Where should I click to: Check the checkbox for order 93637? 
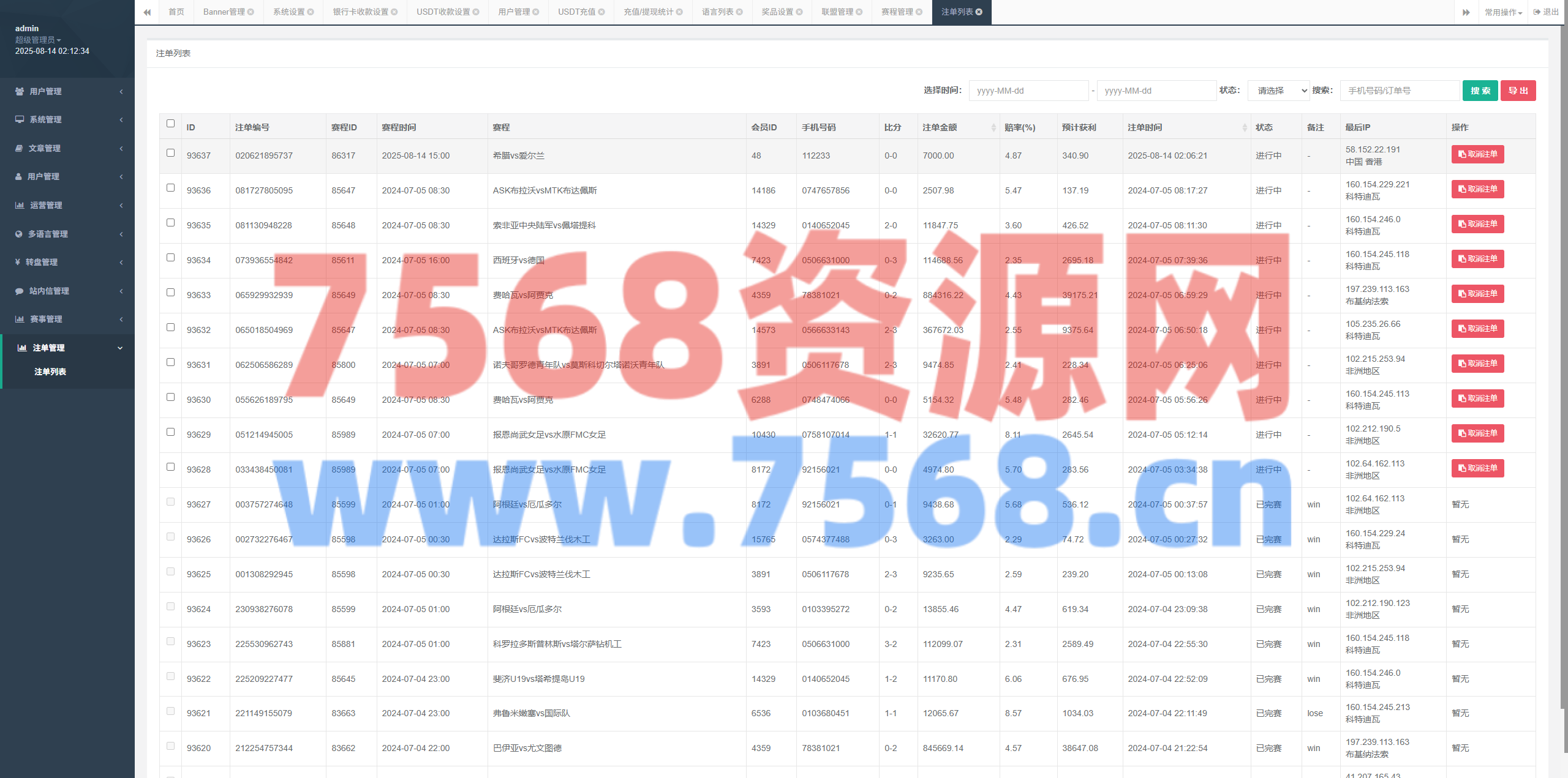(170, 153)
